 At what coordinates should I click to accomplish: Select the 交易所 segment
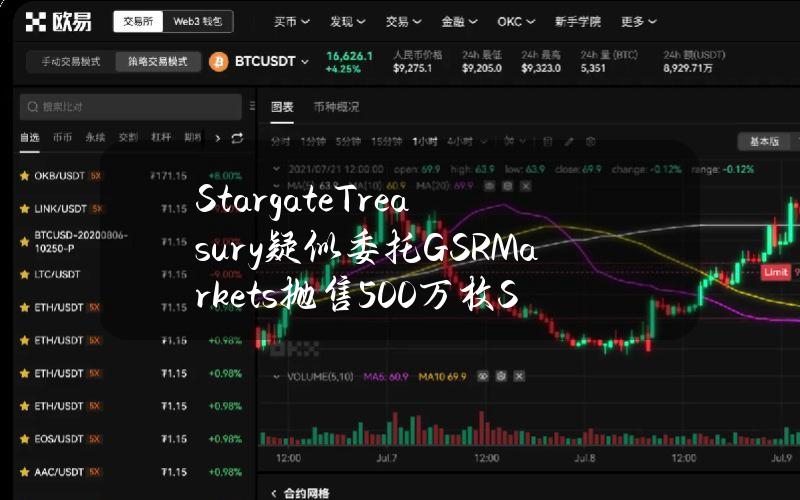click(x=138, y=22)
